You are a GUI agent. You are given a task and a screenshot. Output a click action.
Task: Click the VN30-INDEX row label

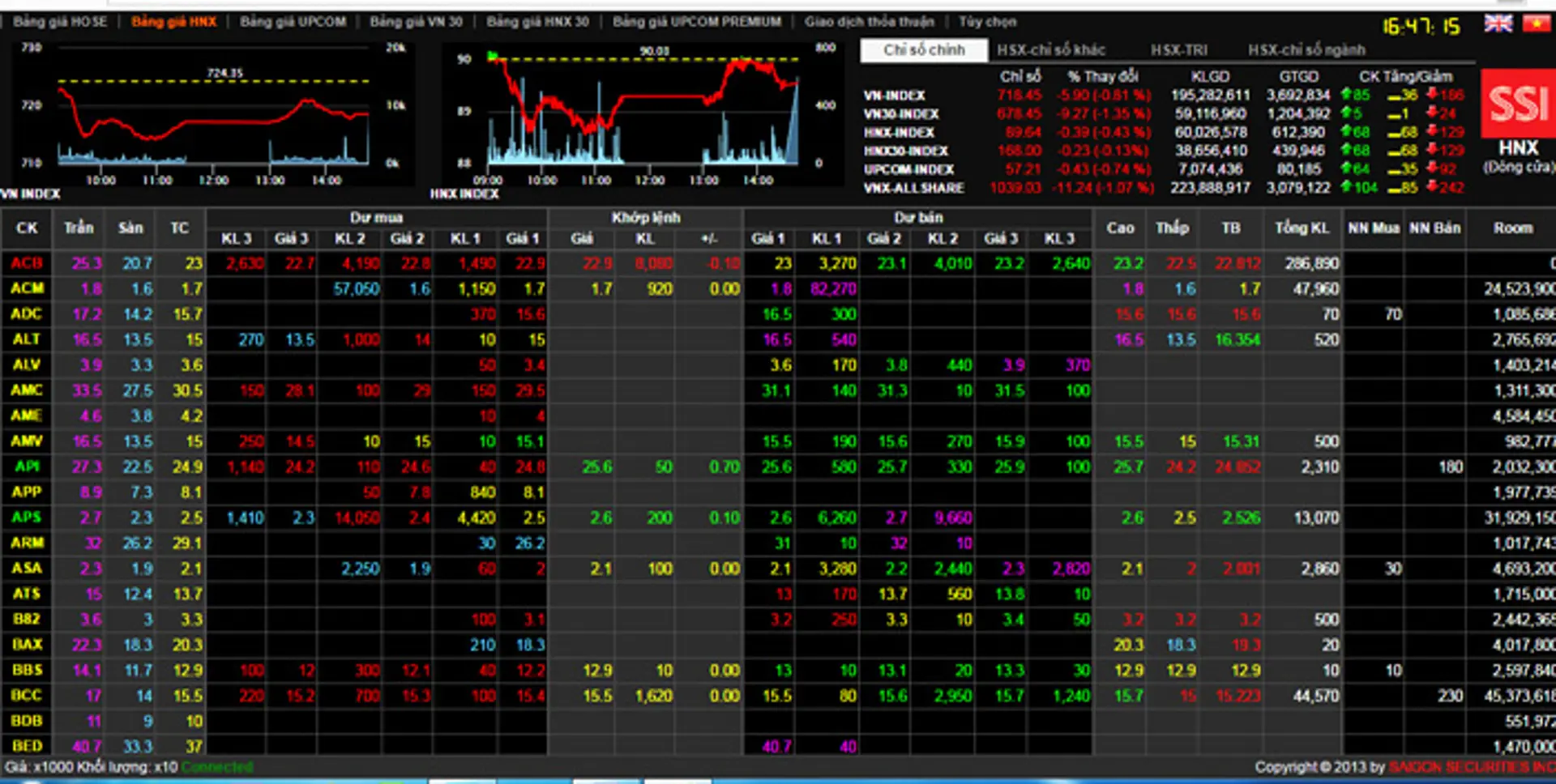pos(901,114)
